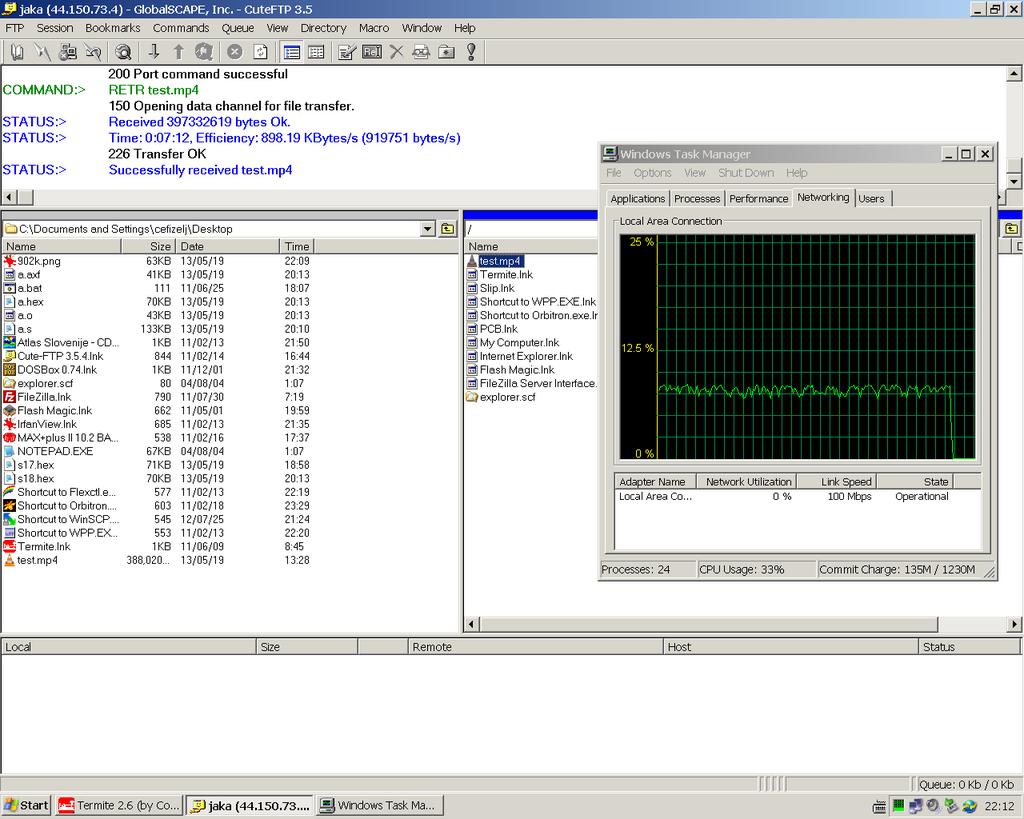Open the Commands menu
The image size is (1024, 819).
181,28
